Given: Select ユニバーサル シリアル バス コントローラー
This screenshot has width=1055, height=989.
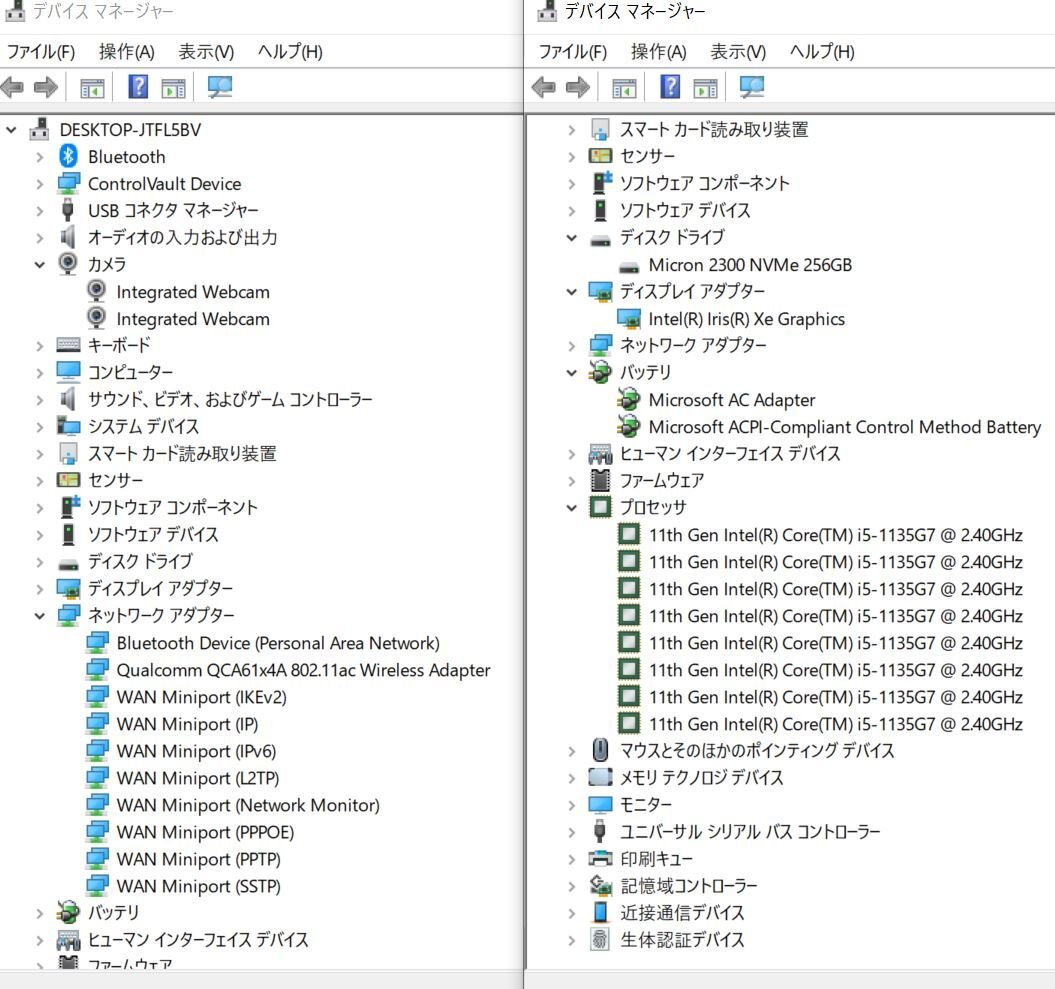Looking at the screenshot, I should pos(750,832).
